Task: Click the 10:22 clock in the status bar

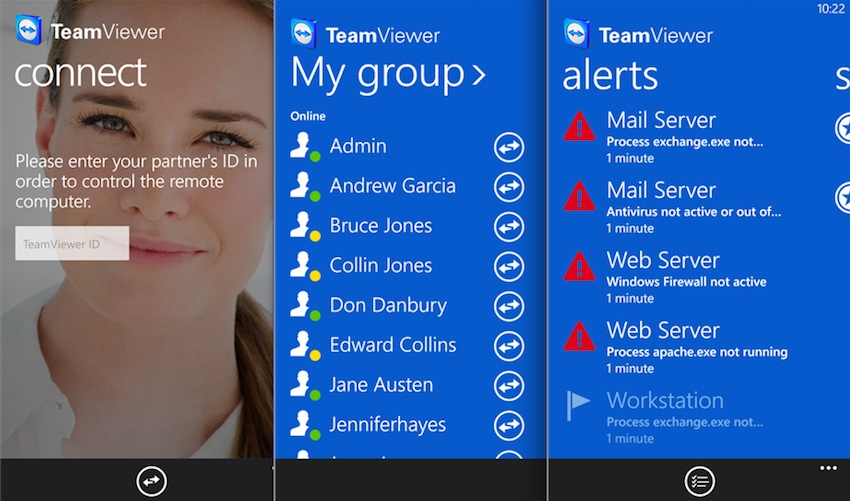Action: click(x=830, y=8)
